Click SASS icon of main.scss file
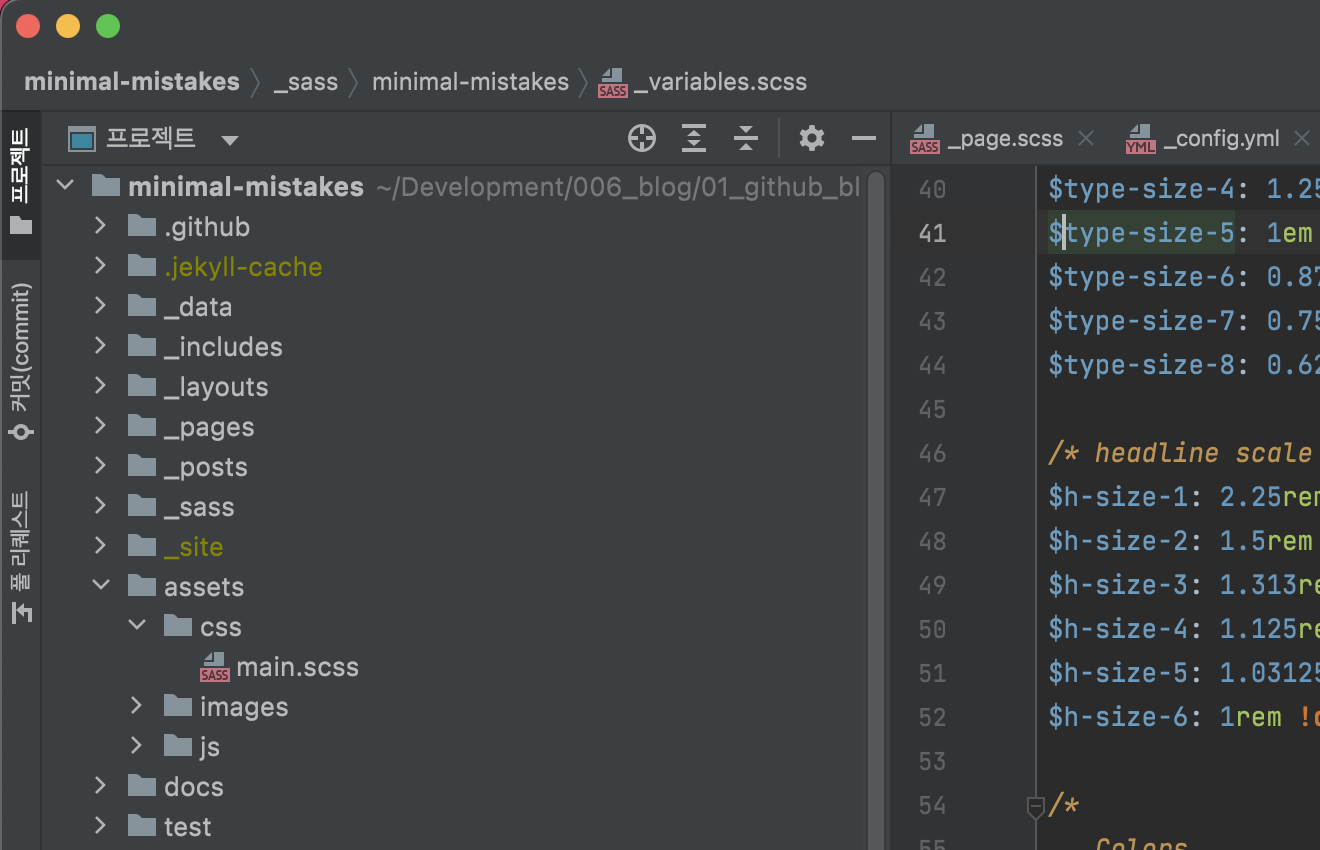 pyautogui.click(x=215, y=667)
